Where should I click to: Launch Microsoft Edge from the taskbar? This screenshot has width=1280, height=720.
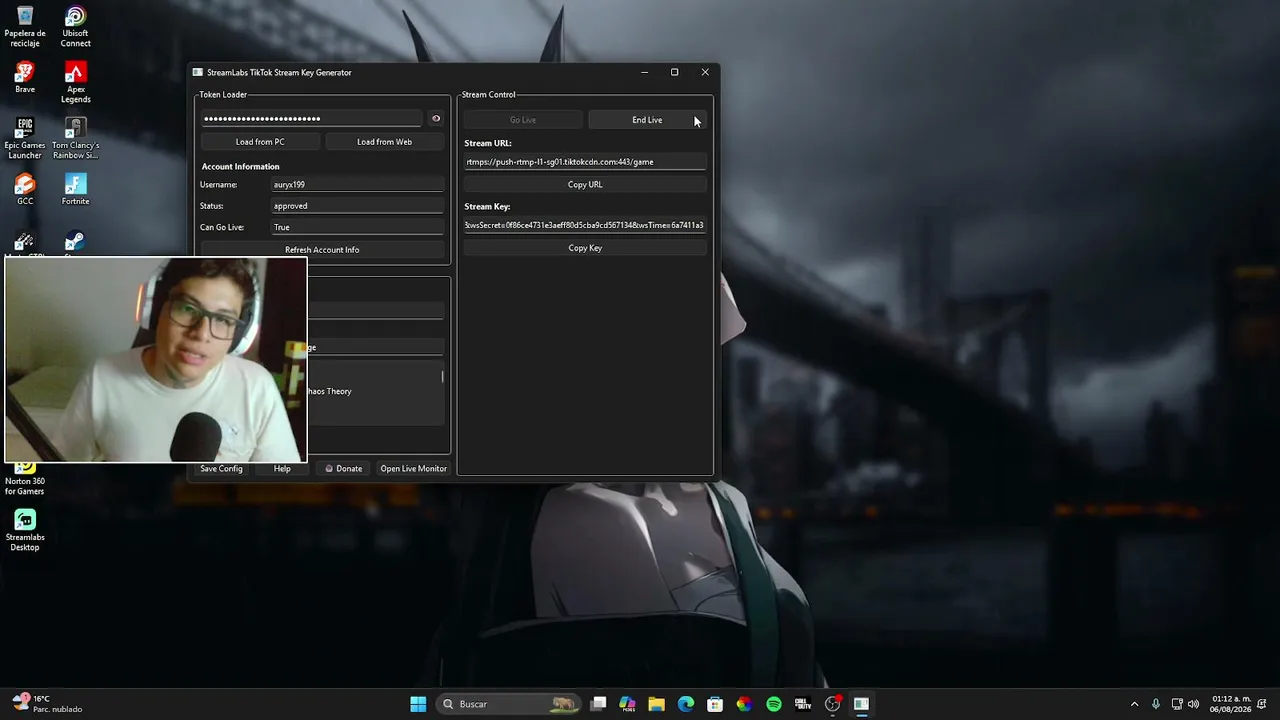point(686,704)
